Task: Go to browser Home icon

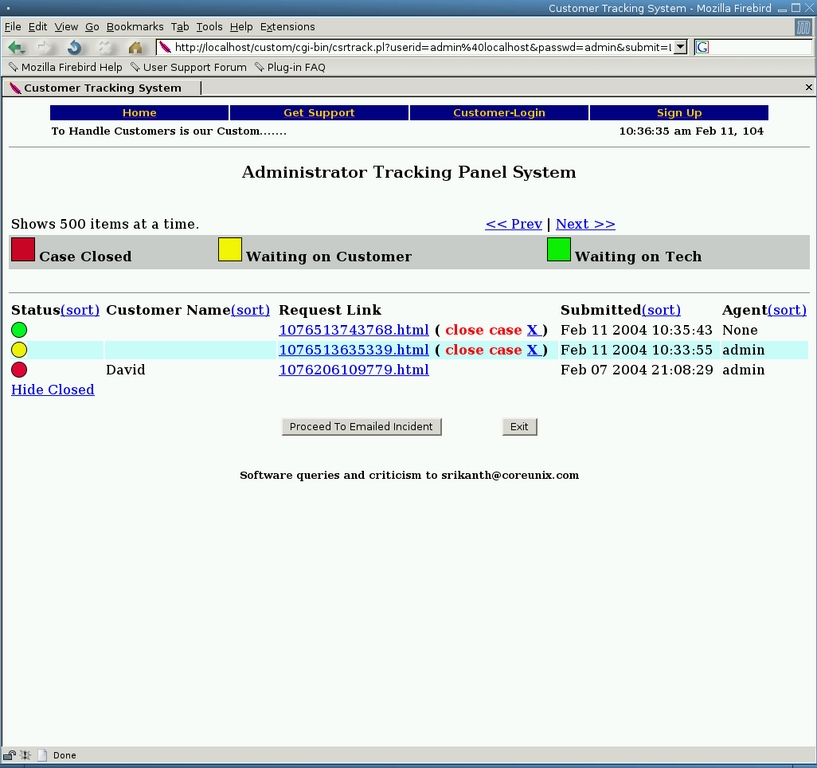Action: (135, 47)
